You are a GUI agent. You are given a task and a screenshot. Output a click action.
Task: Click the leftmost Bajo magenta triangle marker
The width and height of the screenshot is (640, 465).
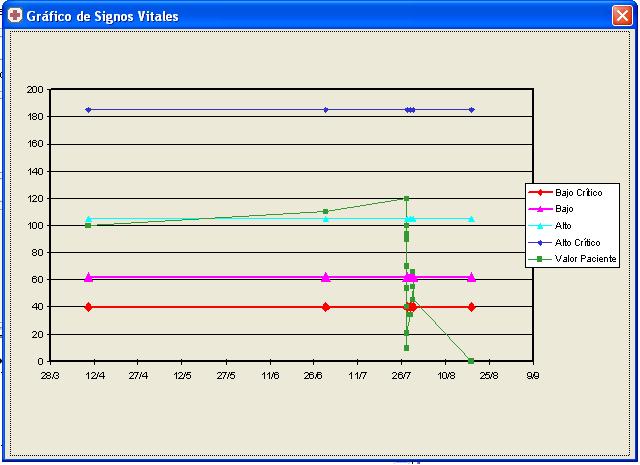[89, 277]
